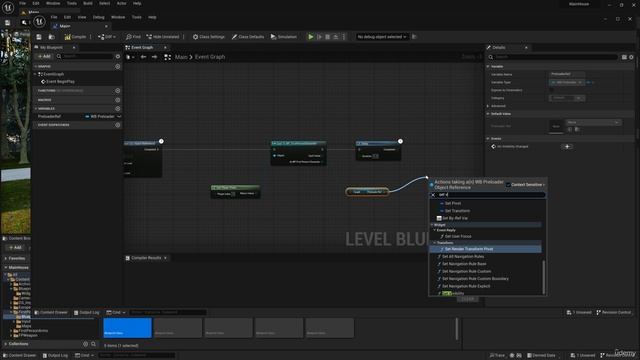Click the Add button in My Blueprint
640x360 pixels.
tap(44, 56)
